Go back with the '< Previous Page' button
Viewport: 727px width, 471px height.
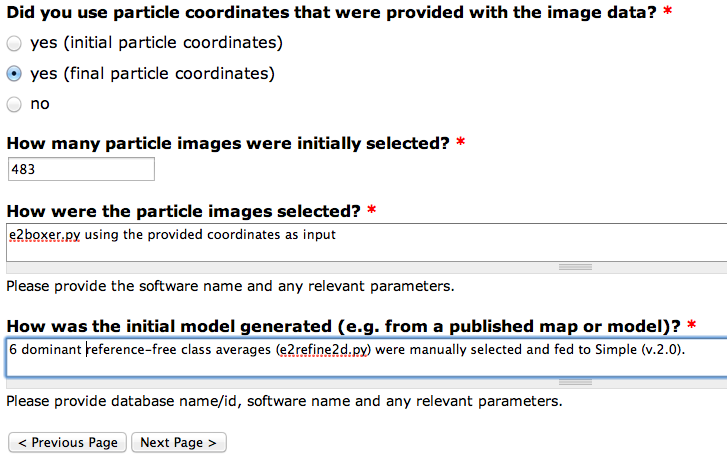[68, 443]
